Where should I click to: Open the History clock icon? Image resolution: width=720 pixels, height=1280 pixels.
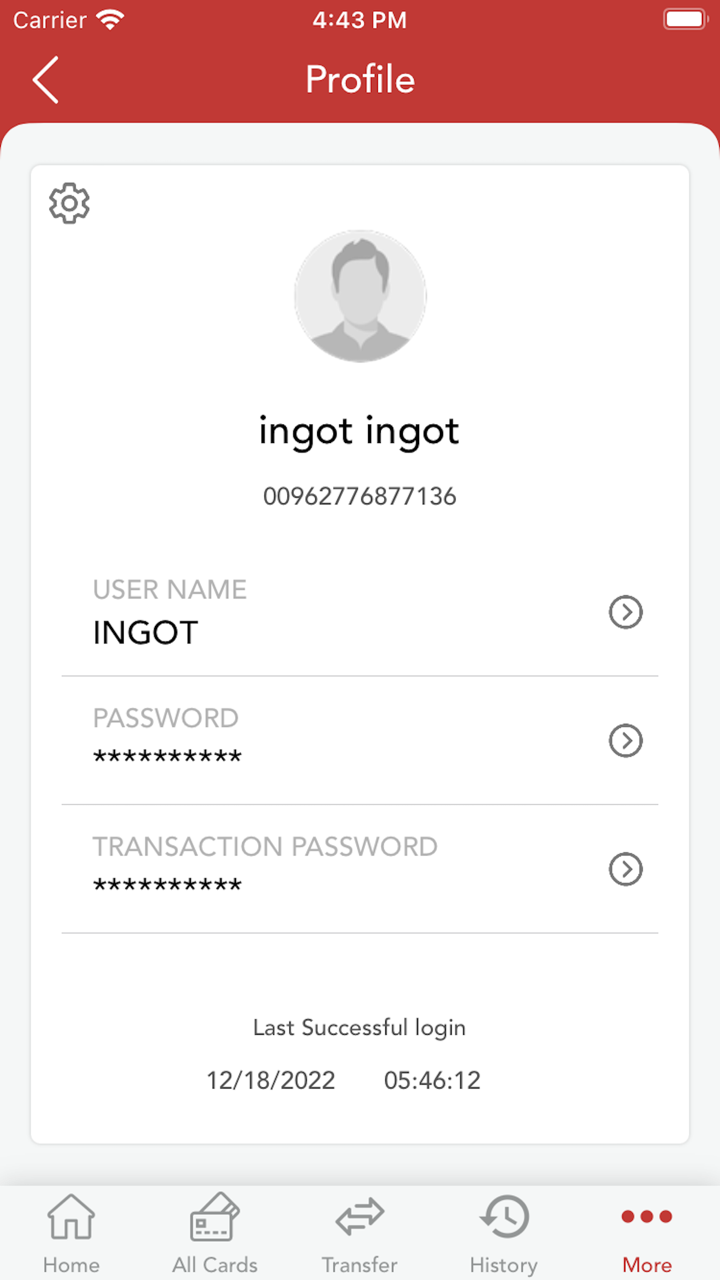(x=504, y=1218)
